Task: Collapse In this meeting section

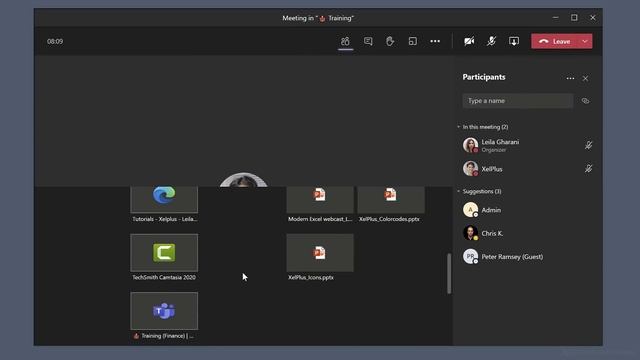Action: (459, 127)
